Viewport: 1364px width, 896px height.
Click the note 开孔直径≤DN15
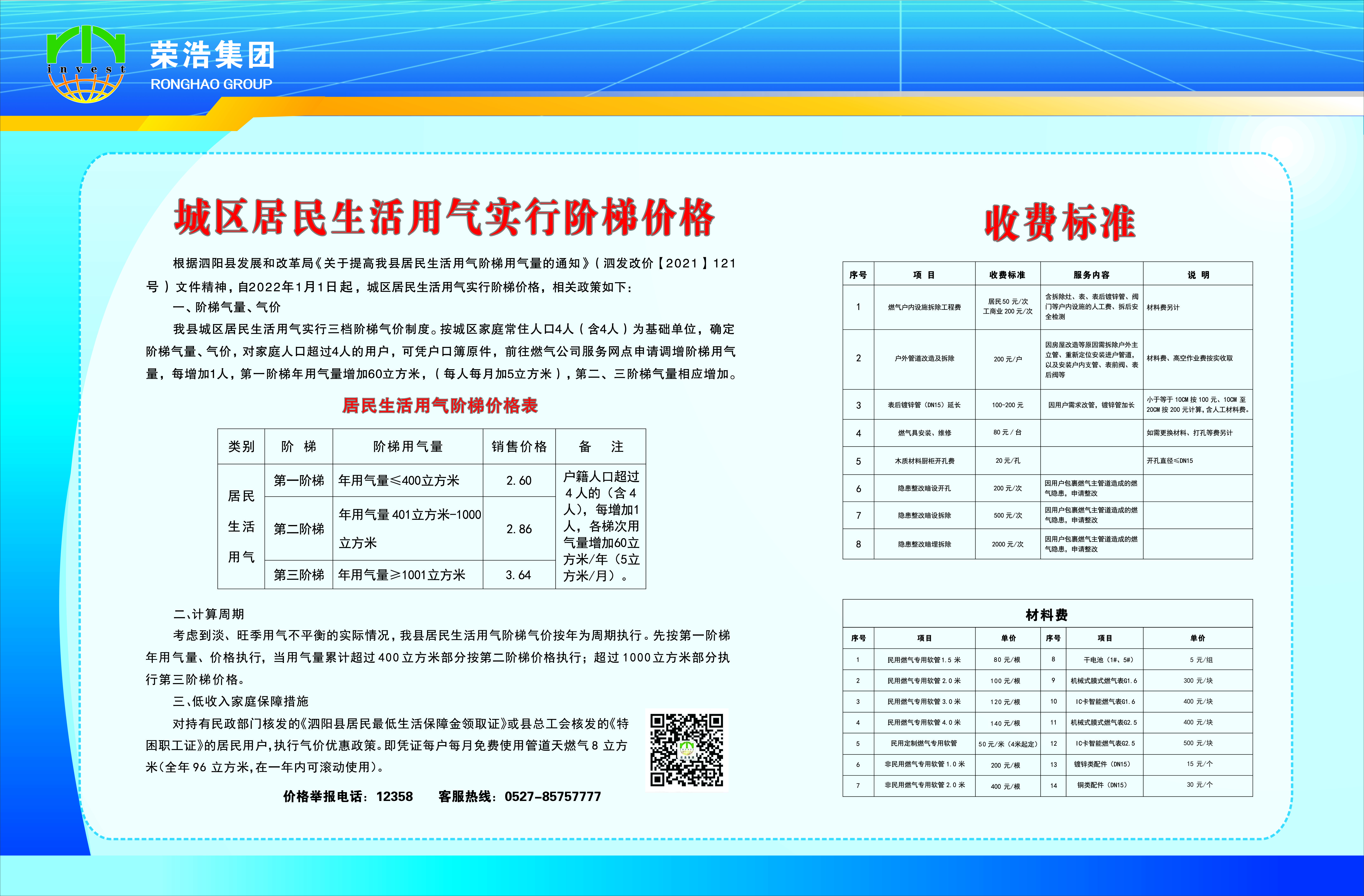click(x=1170, y=461)
